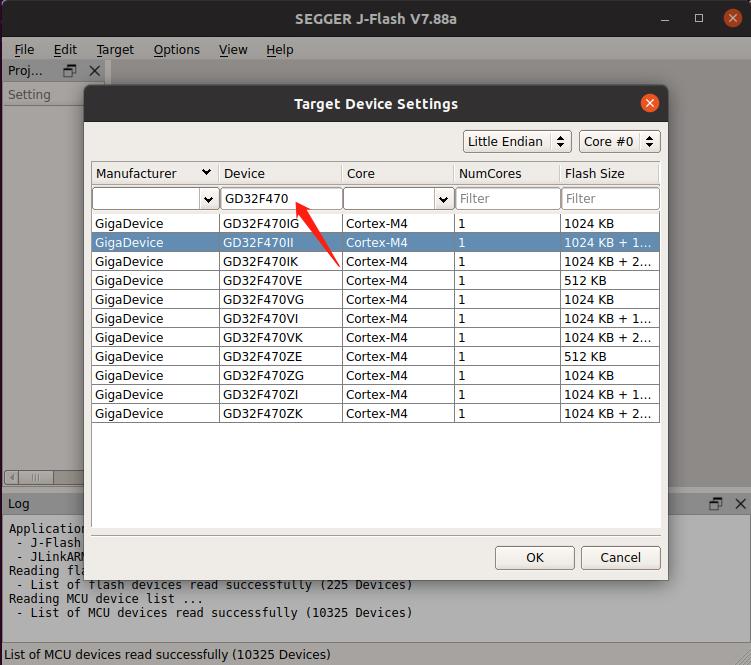Close the Project panel

(x=95, y=71)
